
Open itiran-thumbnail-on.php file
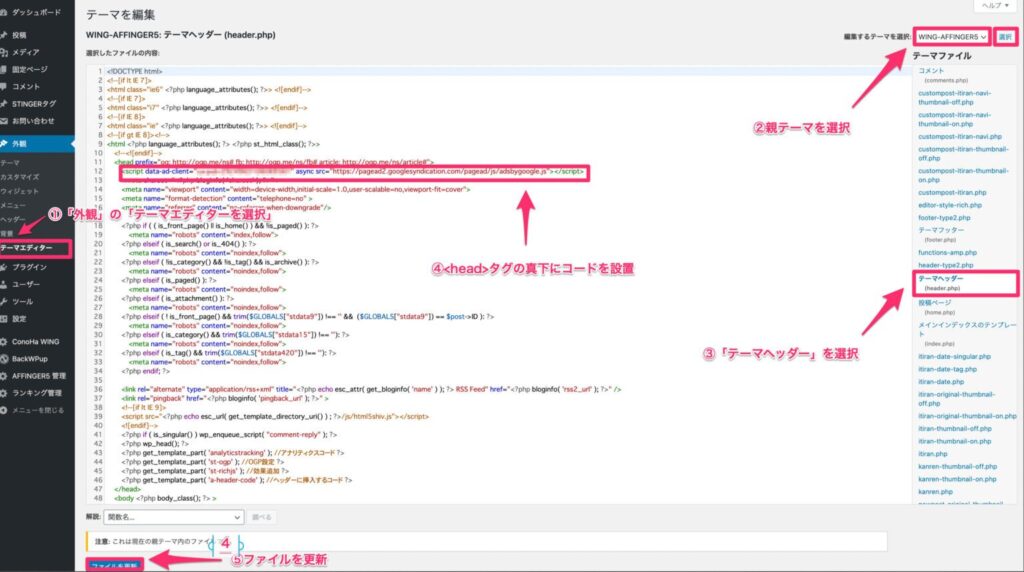tap(955, 441)
